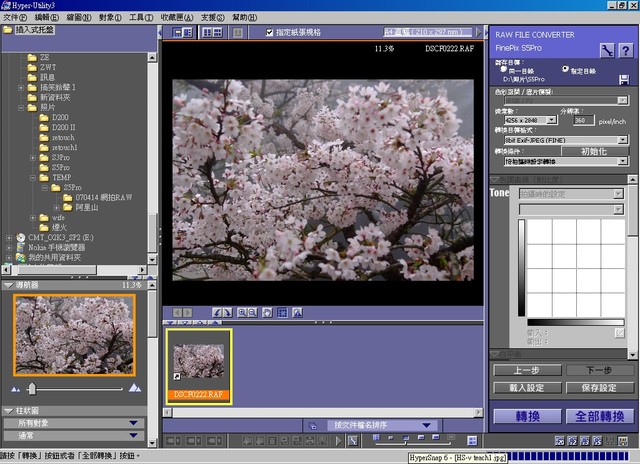Open the 幫助(H) menu
640x464 pixels.
pyautogui.click(x=244, y=18)
